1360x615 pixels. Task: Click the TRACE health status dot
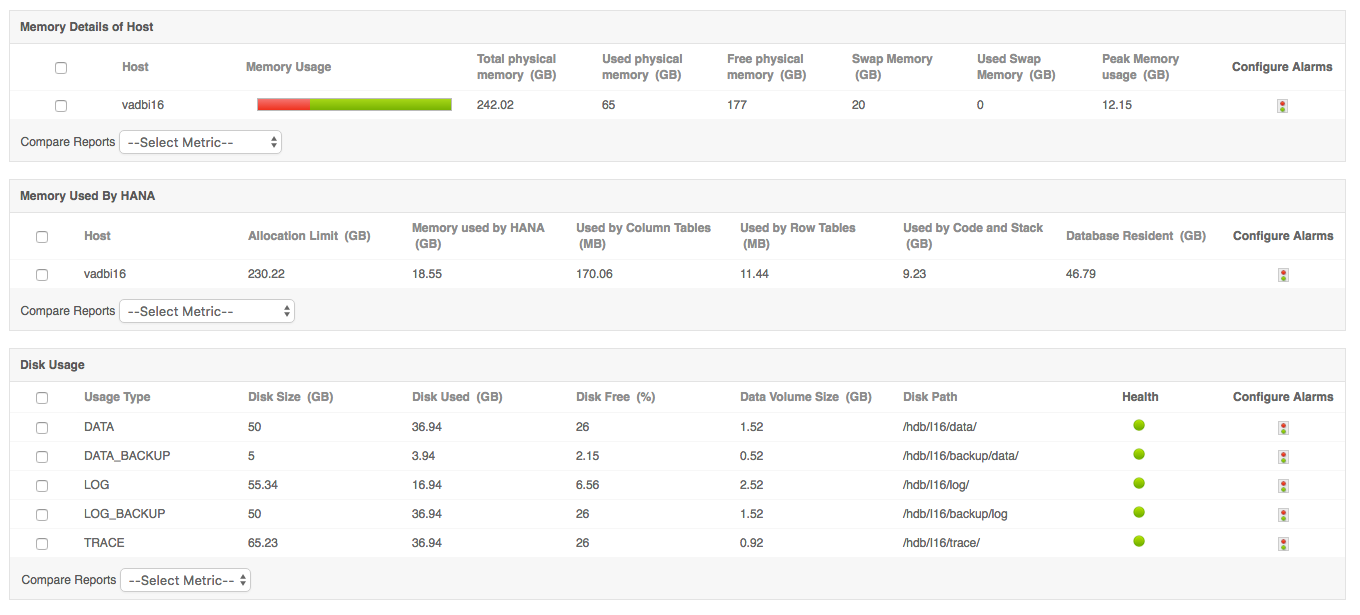click(x=1139, y=542)
